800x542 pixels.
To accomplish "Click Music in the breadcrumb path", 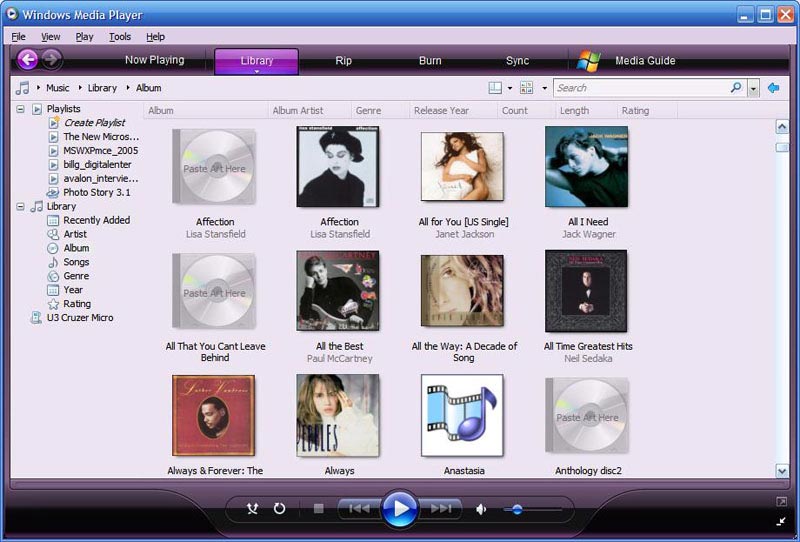I will 58,88.
